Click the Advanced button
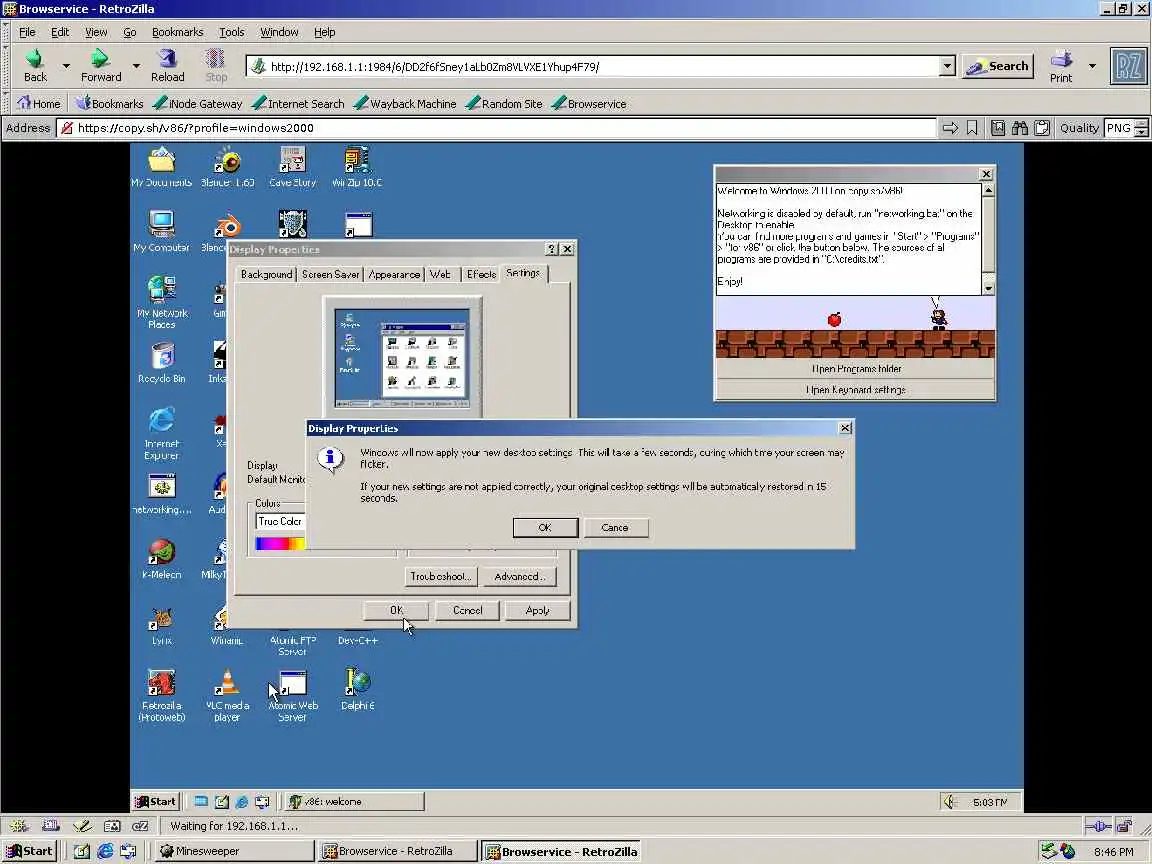This screenshot has width=1152, height=864. pyautogui.click(x=520, y=577)
